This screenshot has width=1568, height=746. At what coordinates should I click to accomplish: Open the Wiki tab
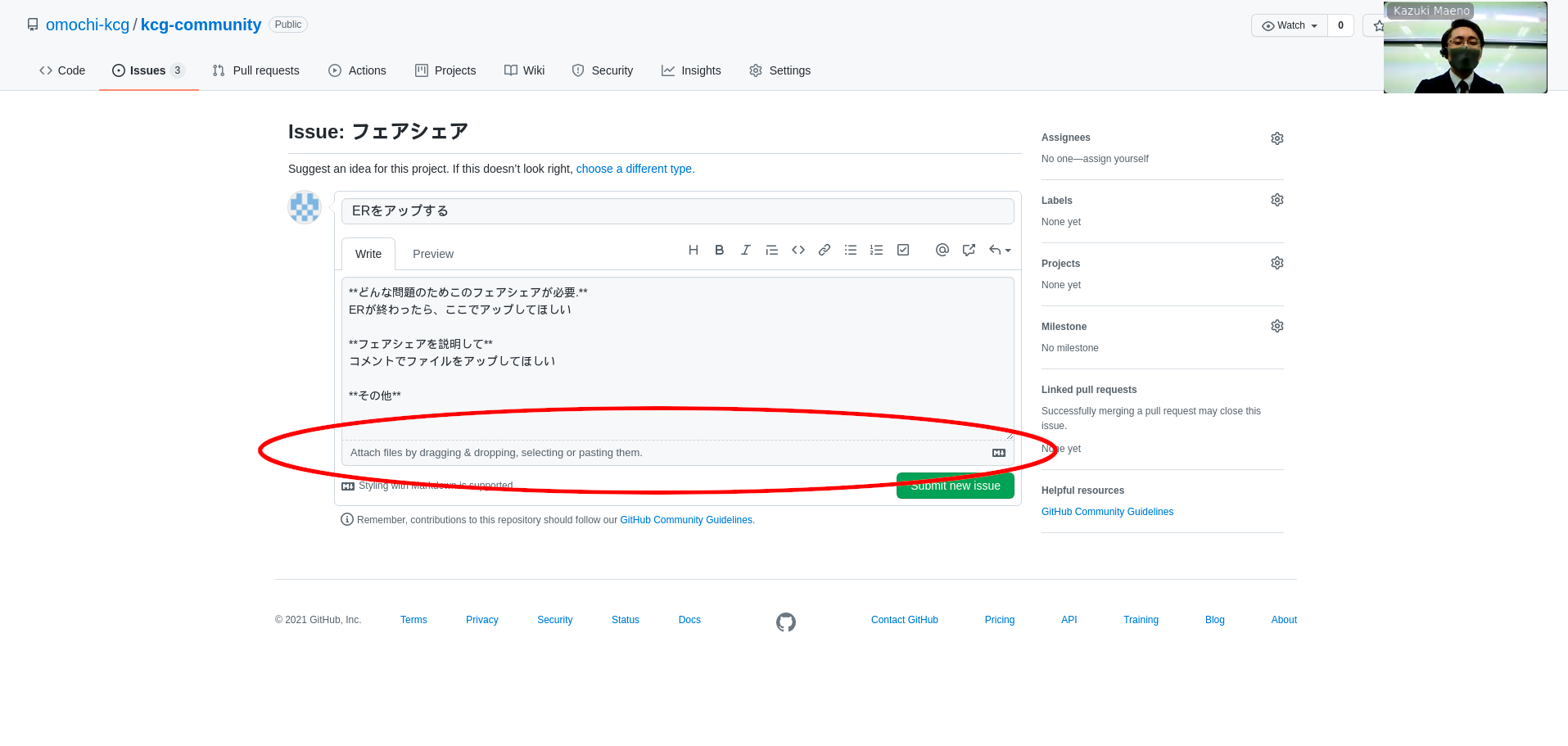525,70
